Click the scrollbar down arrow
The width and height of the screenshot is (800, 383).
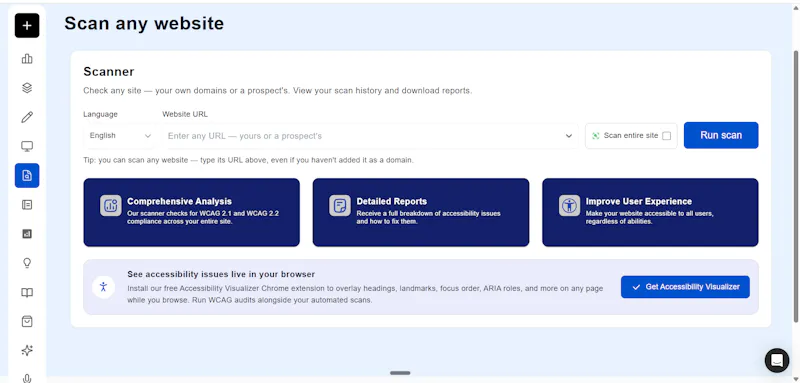tap(796, 378)
